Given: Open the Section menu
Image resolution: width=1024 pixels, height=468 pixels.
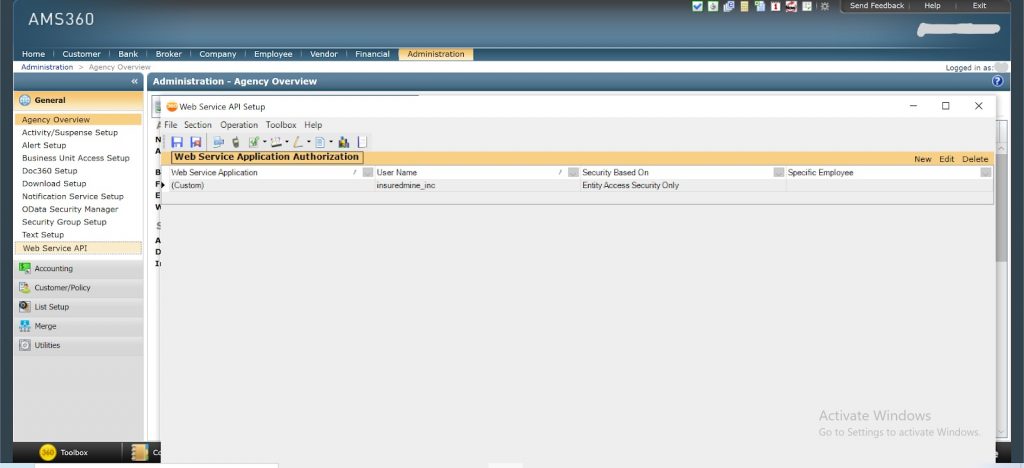Looking at the screenshot, I should [x=198, y=125].
